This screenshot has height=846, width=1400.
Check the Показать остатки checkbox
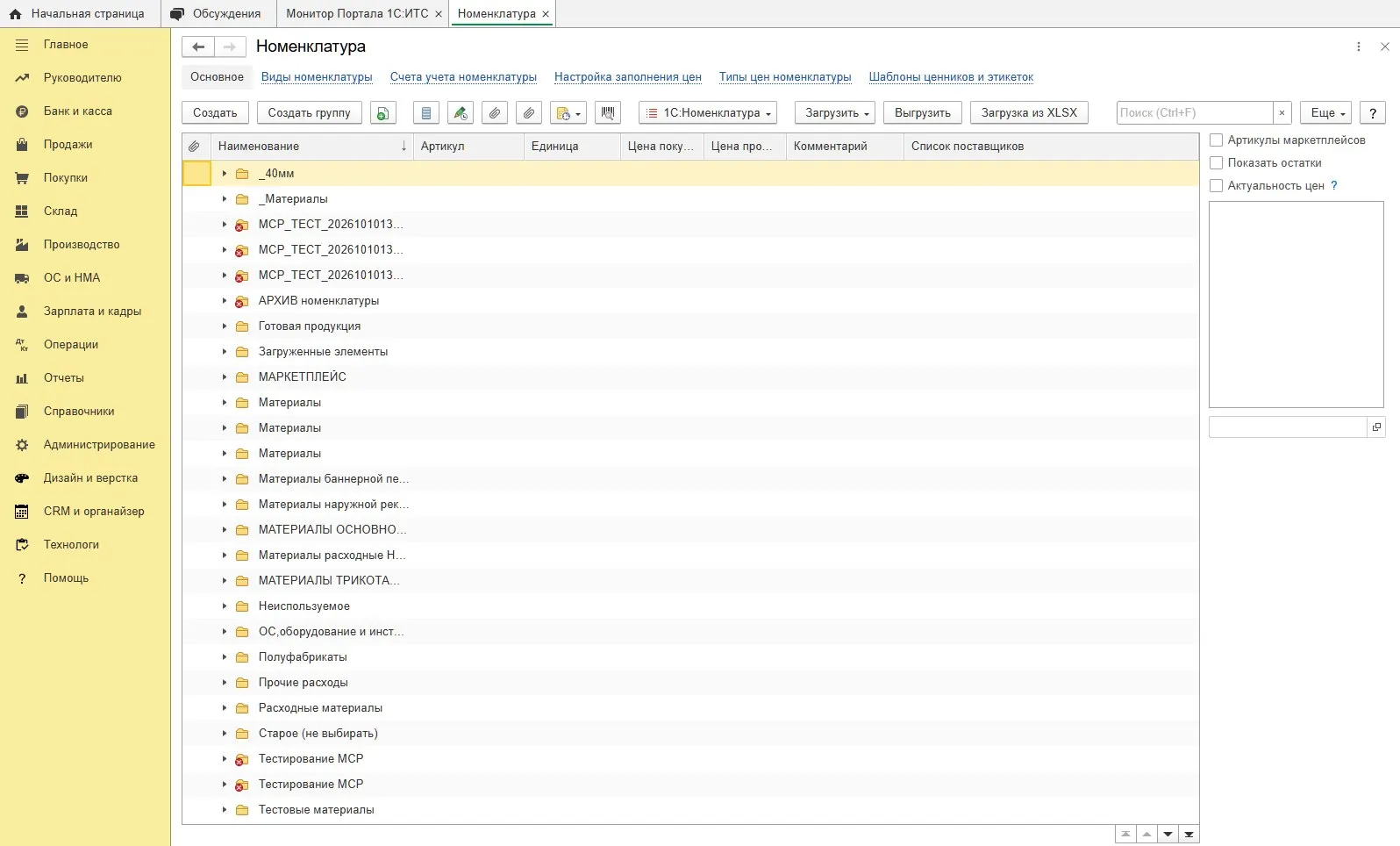click(1217, 163)
